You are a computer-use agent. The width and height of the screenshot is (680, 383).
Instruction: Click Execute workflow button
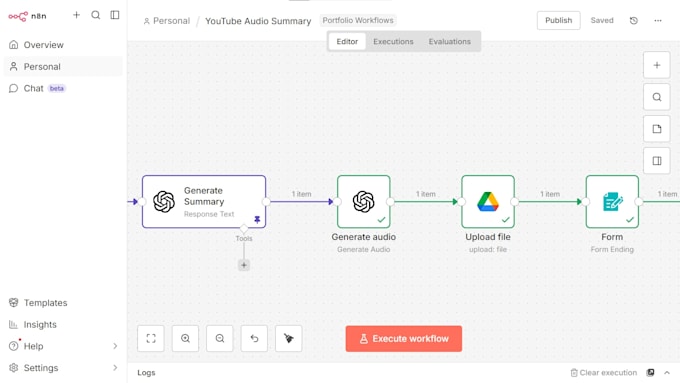coord(404,339)
